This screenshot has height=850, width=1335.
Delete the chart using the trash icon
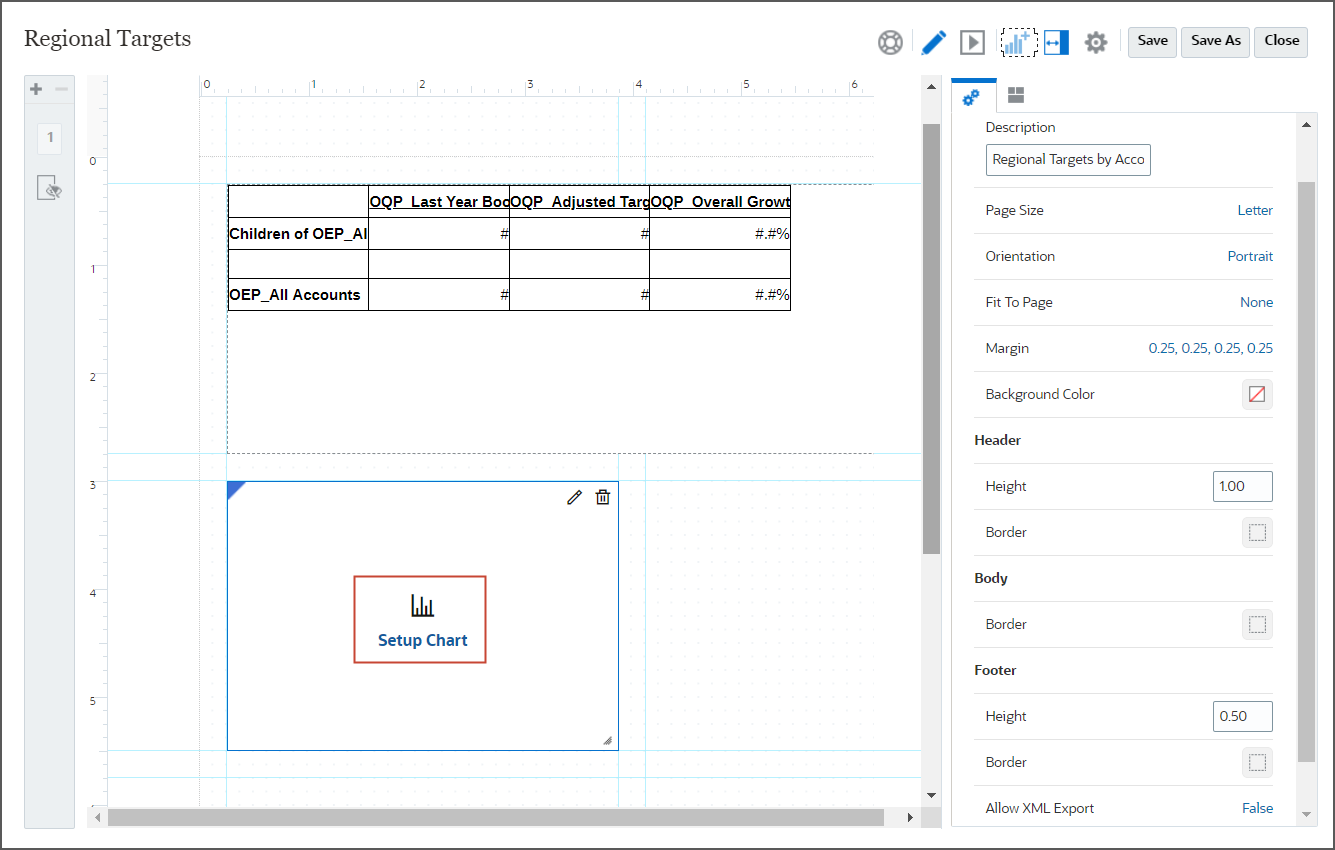(x=602, y=496)
